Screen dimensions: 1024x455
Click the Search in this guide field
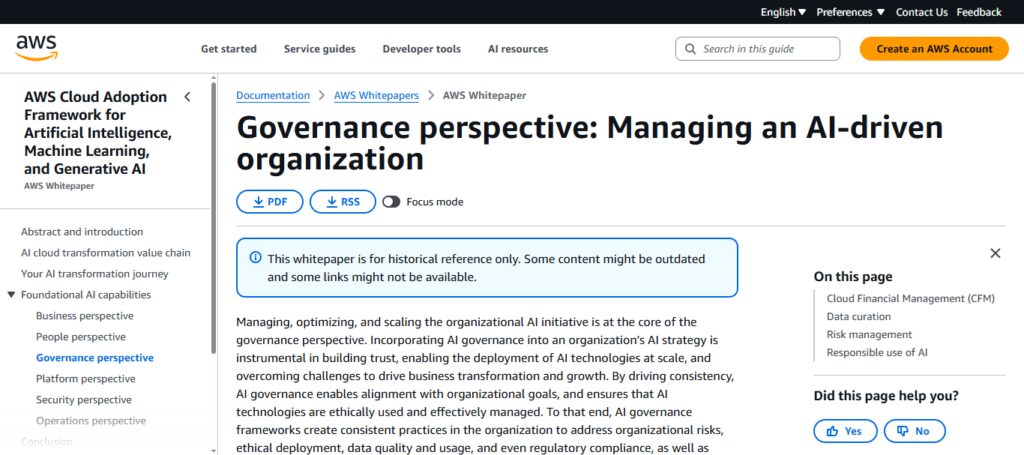coord(758,49)
